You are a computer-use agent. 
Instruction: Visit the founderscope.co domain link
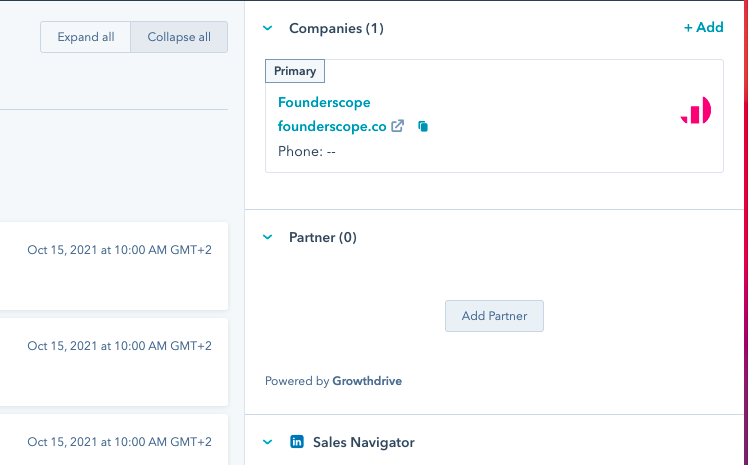[332, 127]
